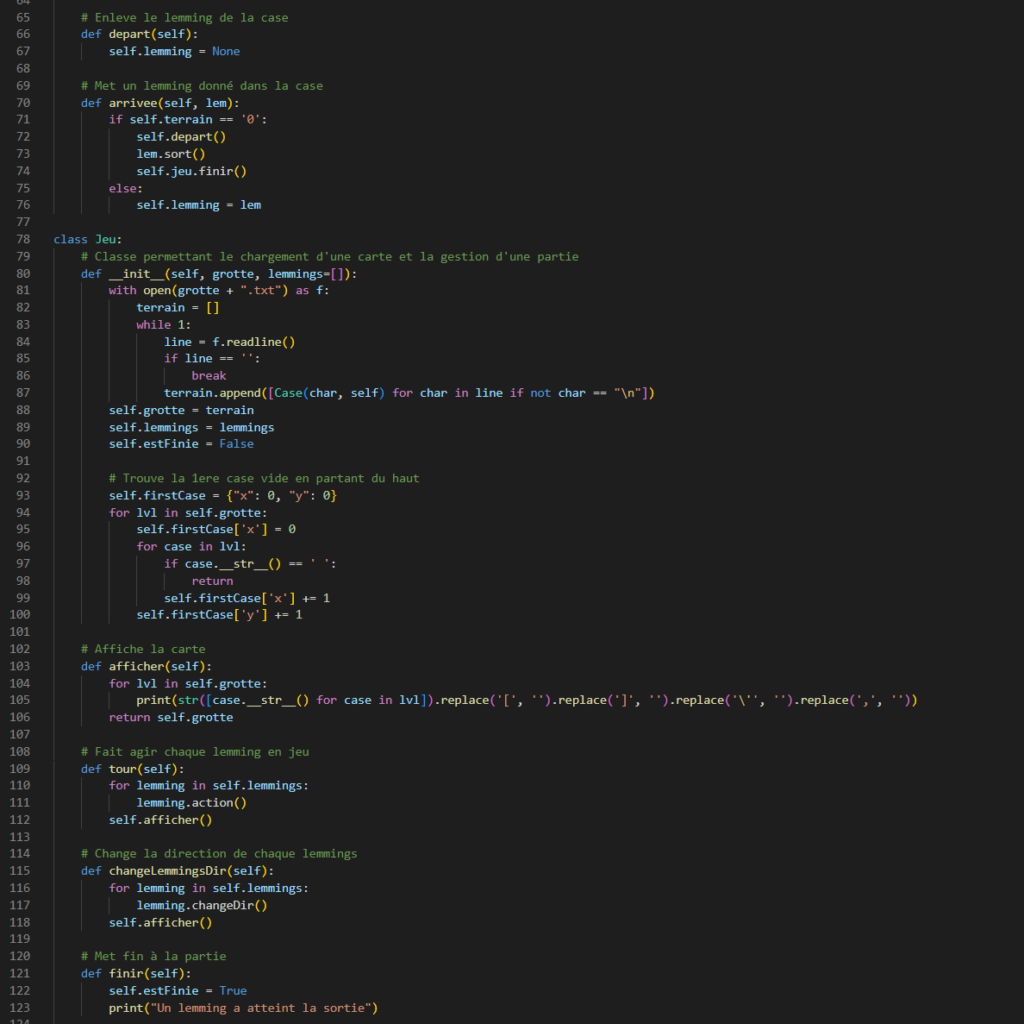The image size is (1024, 1024).
Task: Click the 'return' keyword on line 98
Action: tap(212, 581)
